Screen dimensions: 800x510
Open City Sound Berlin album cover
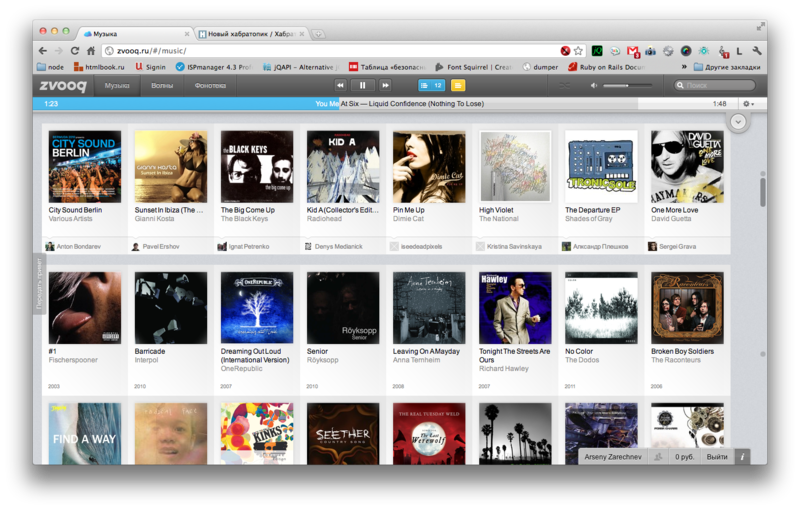click(x=85, y=167)
